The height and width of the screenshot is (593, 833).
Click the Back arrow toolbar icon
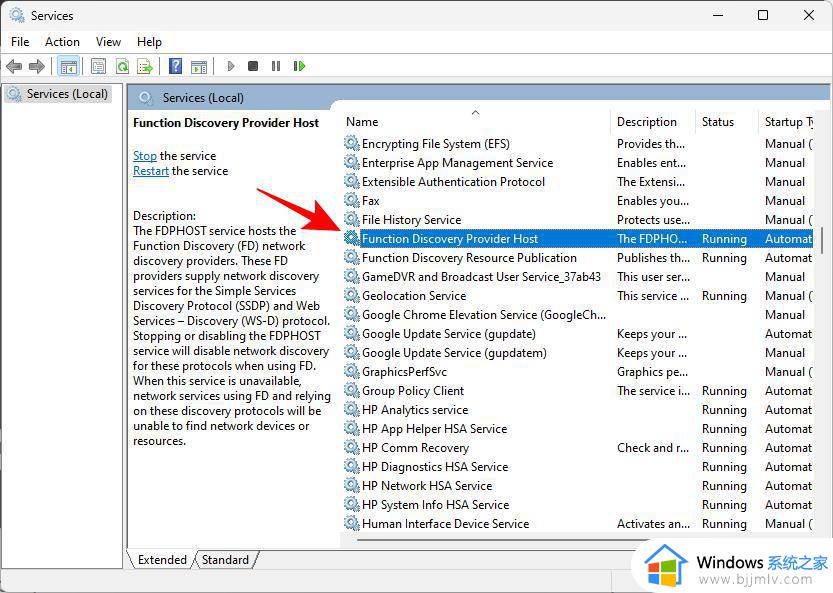pyautogui.click(x=14, y=66)
